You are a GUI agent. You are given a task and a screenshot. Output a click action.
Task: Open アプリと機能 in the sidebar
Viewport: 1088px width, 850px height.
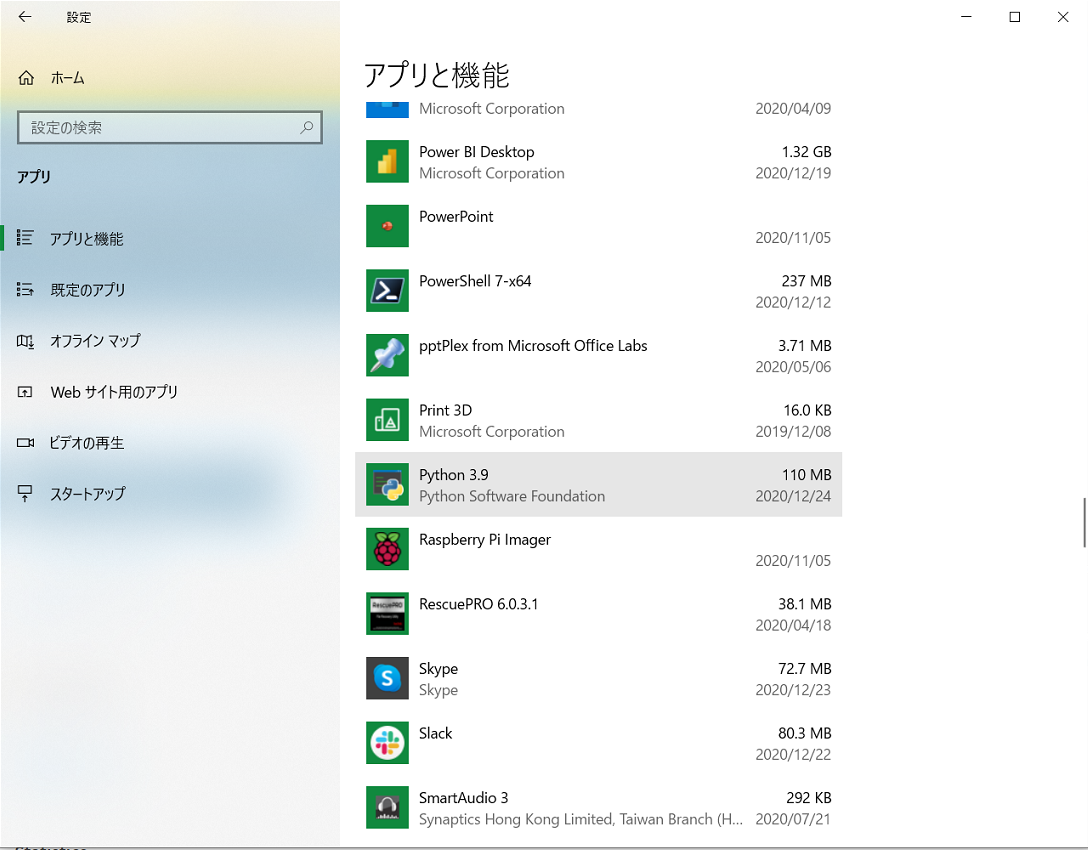point(170,238)
